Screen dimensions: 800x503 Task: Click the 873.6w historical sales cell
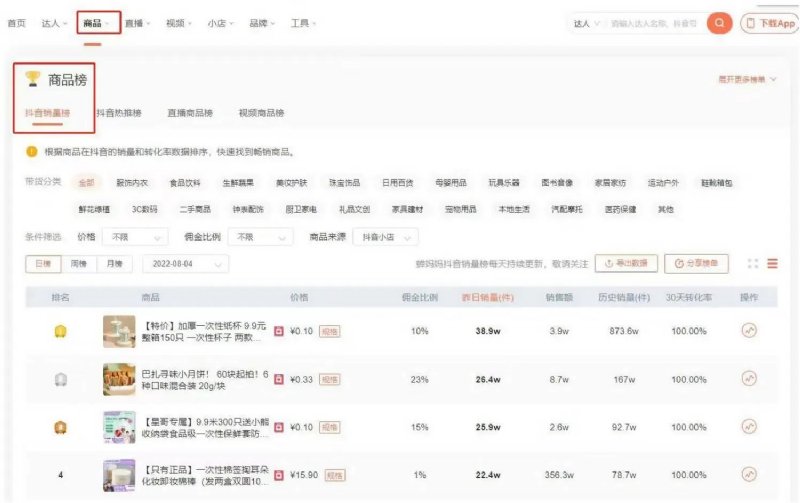point(623,331)
